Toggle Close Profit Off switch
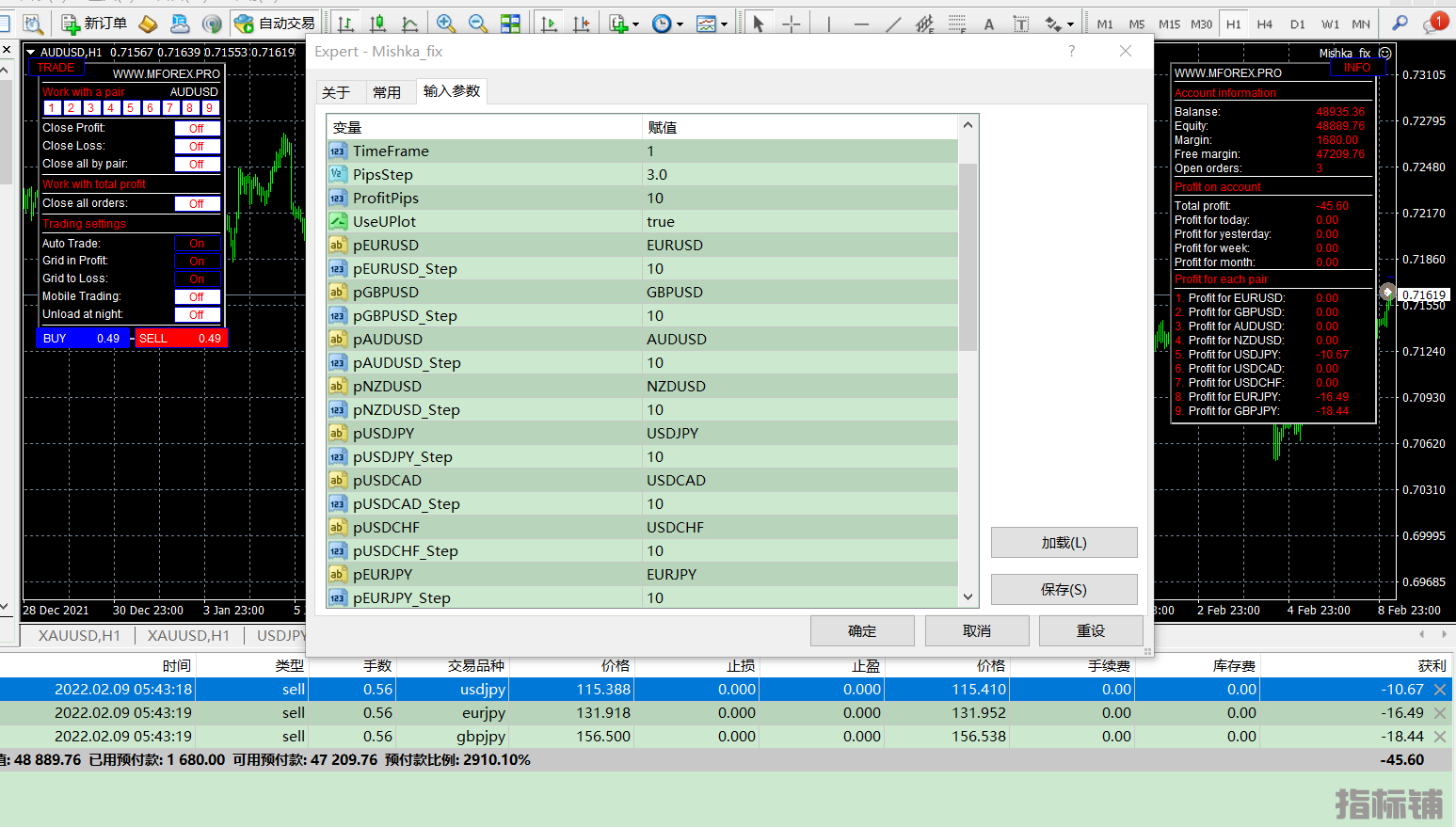Viewport: 1456px width, 827px height. [x=197, y=129]
